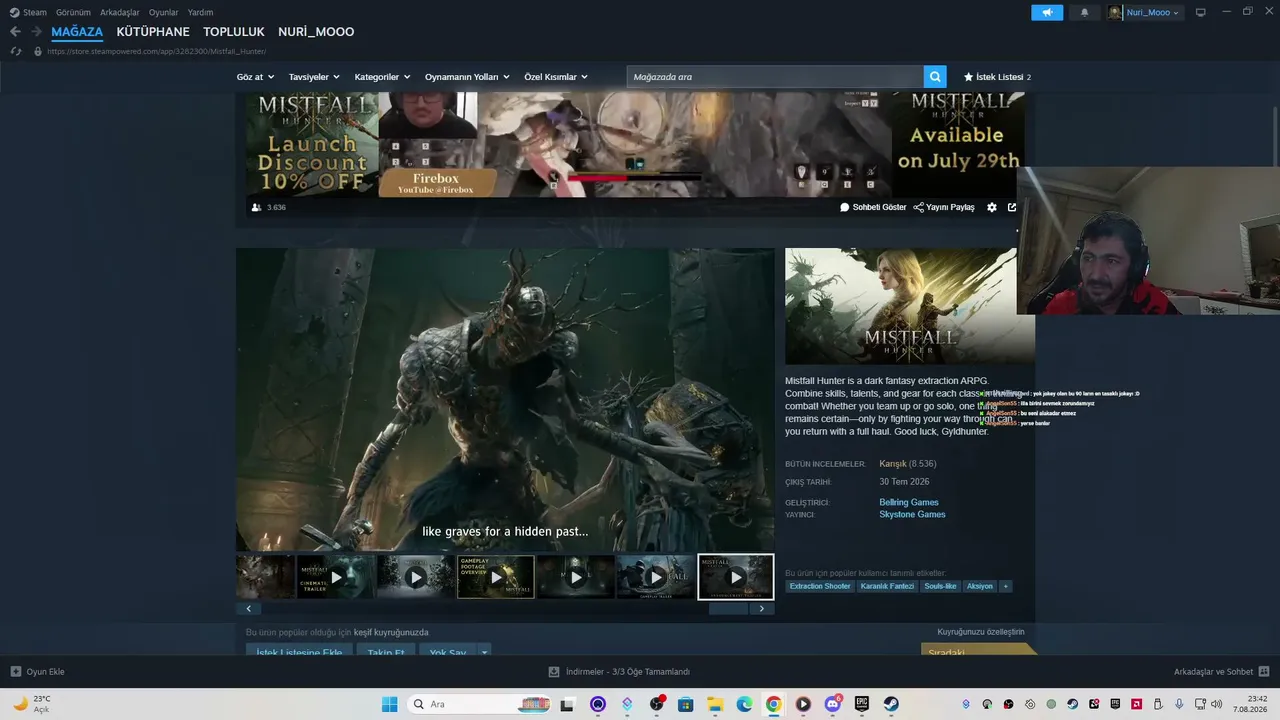
Task: Click the Karışık reviews summary
Action: click(x=908, y=464)
